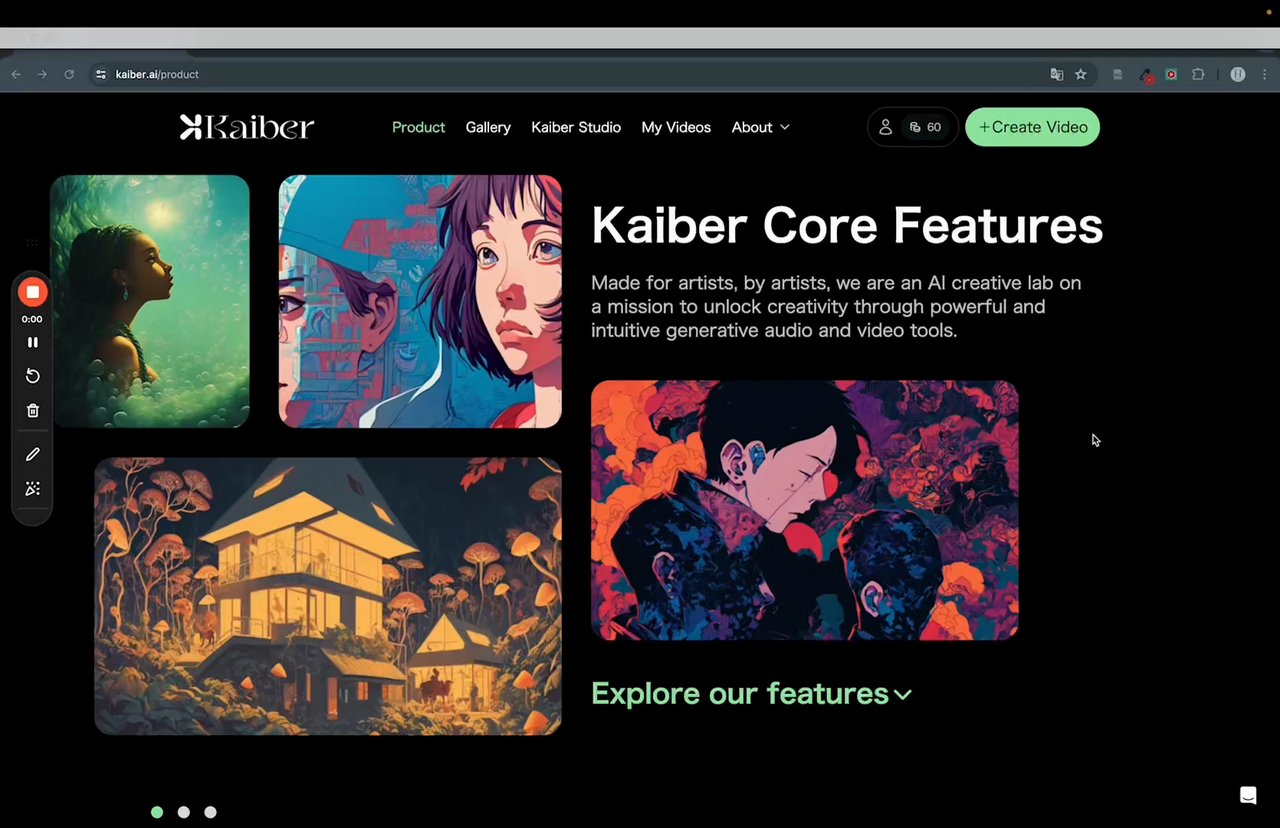This screenshot has height=828, width=1280.
Task: Click the Create Video button
Action: point(1032,127)
